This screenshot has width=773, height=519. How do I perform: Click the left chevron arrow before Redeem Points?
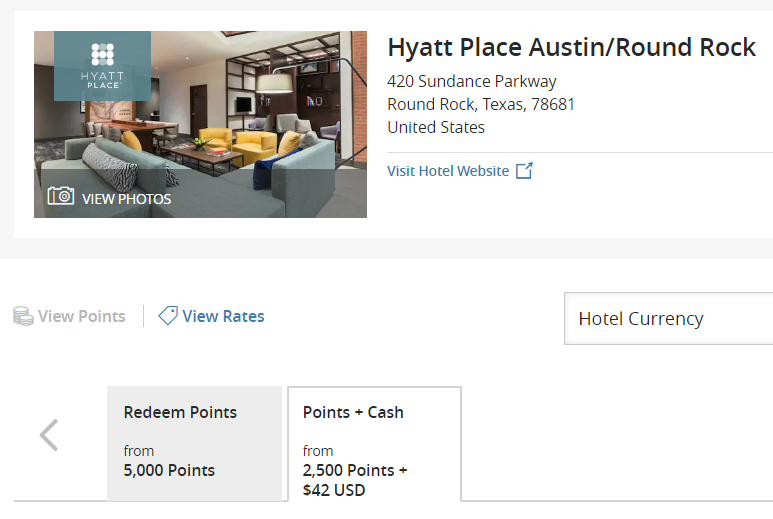tap(49, 435)
